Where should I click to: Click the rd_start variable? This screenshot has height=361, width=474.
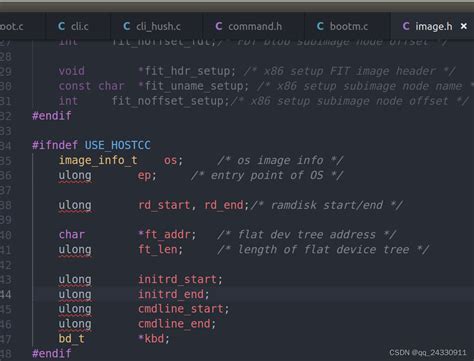pos(164,205)
